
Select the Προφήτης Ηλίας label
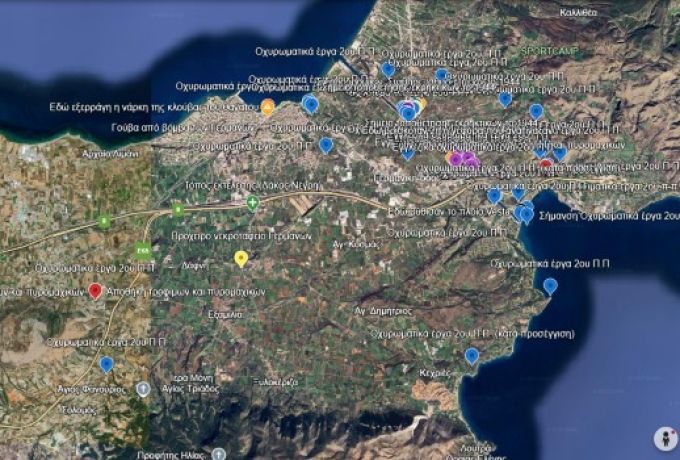170,455
